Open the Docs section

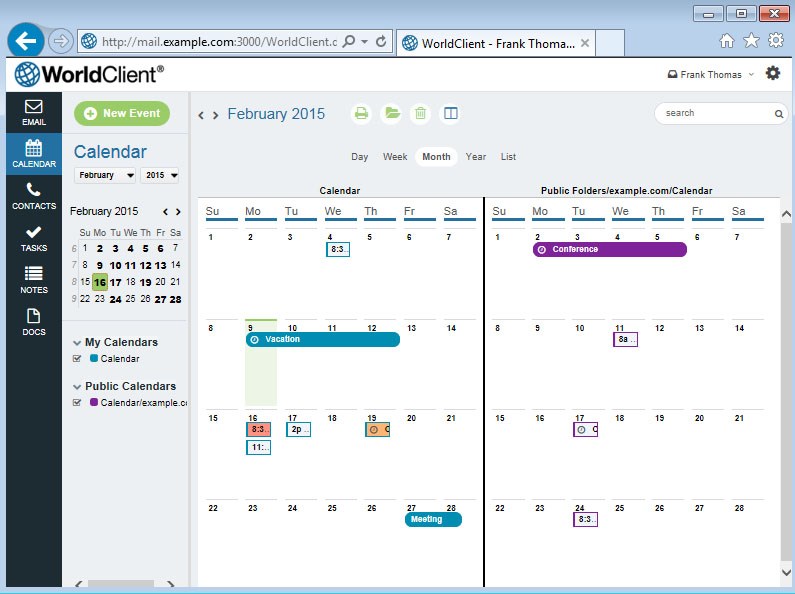(34, 322)
